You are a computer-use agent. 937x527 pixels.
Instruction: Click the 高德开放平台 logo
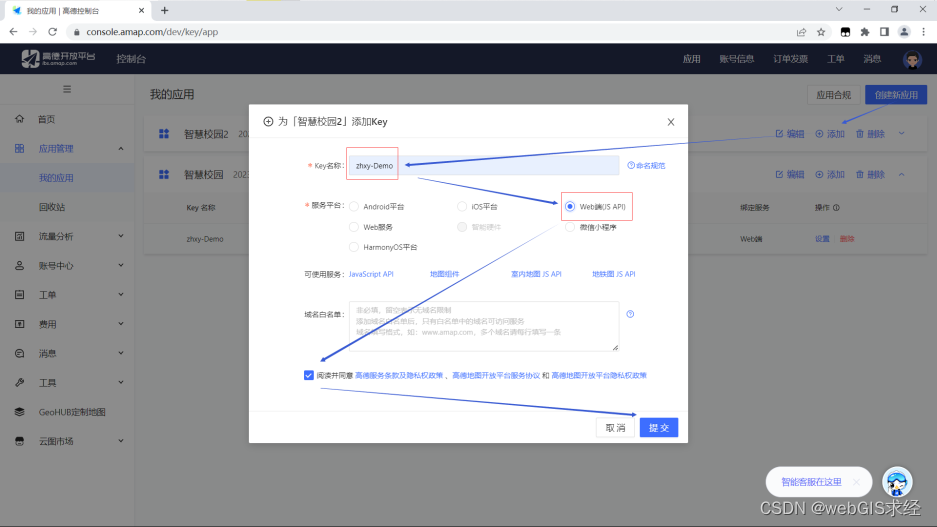59,59
